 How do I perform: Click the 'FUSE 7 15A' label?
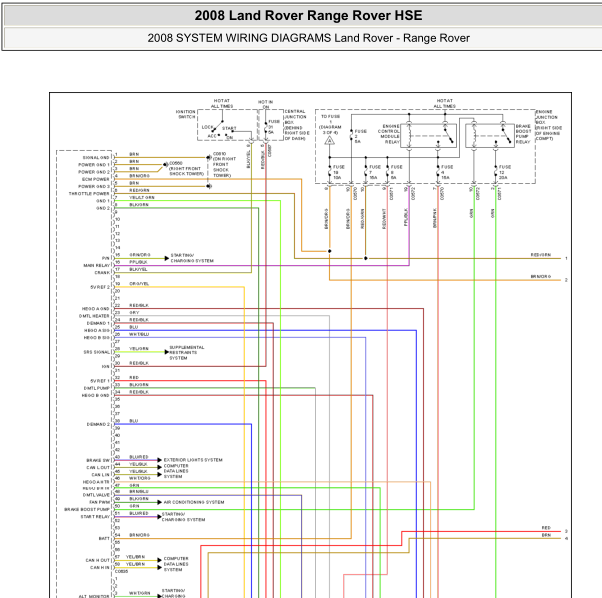(375, 172)
